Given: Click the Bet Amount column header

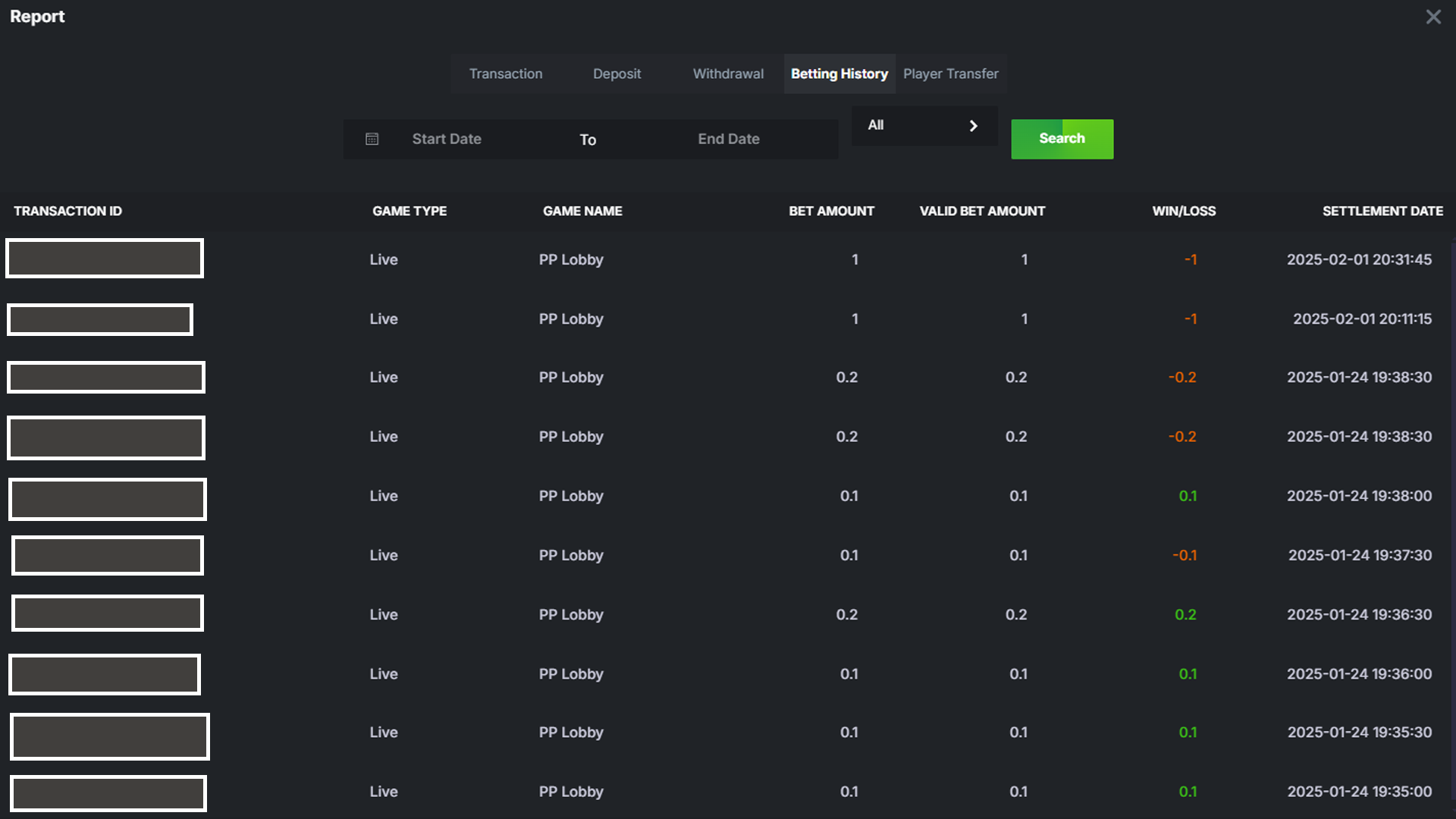Looking at the screenshot, I should point(831,211).
